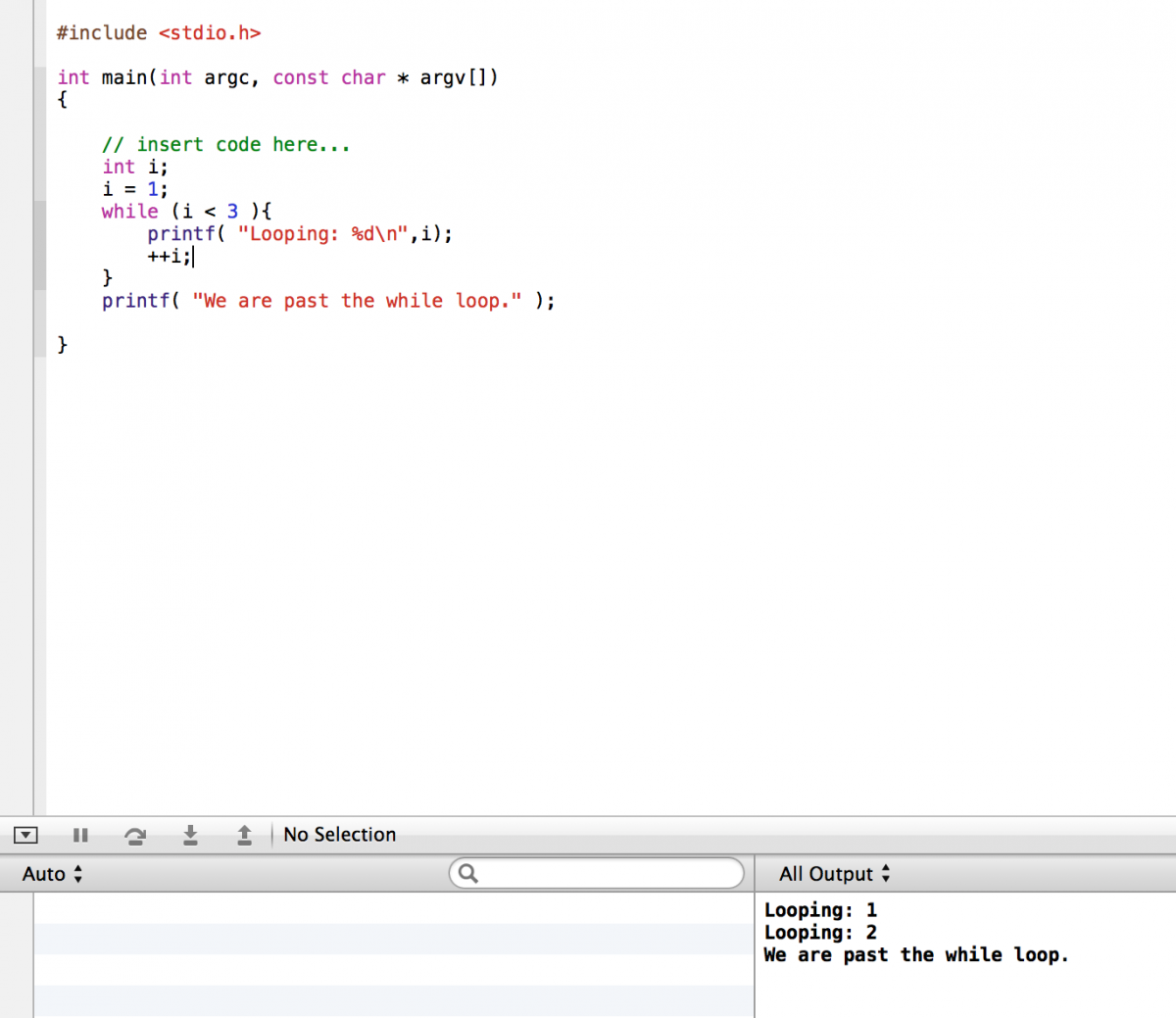Select the first empty row in variables view
Screen dimensions: 1176x1018
click(x=392, y=908)
